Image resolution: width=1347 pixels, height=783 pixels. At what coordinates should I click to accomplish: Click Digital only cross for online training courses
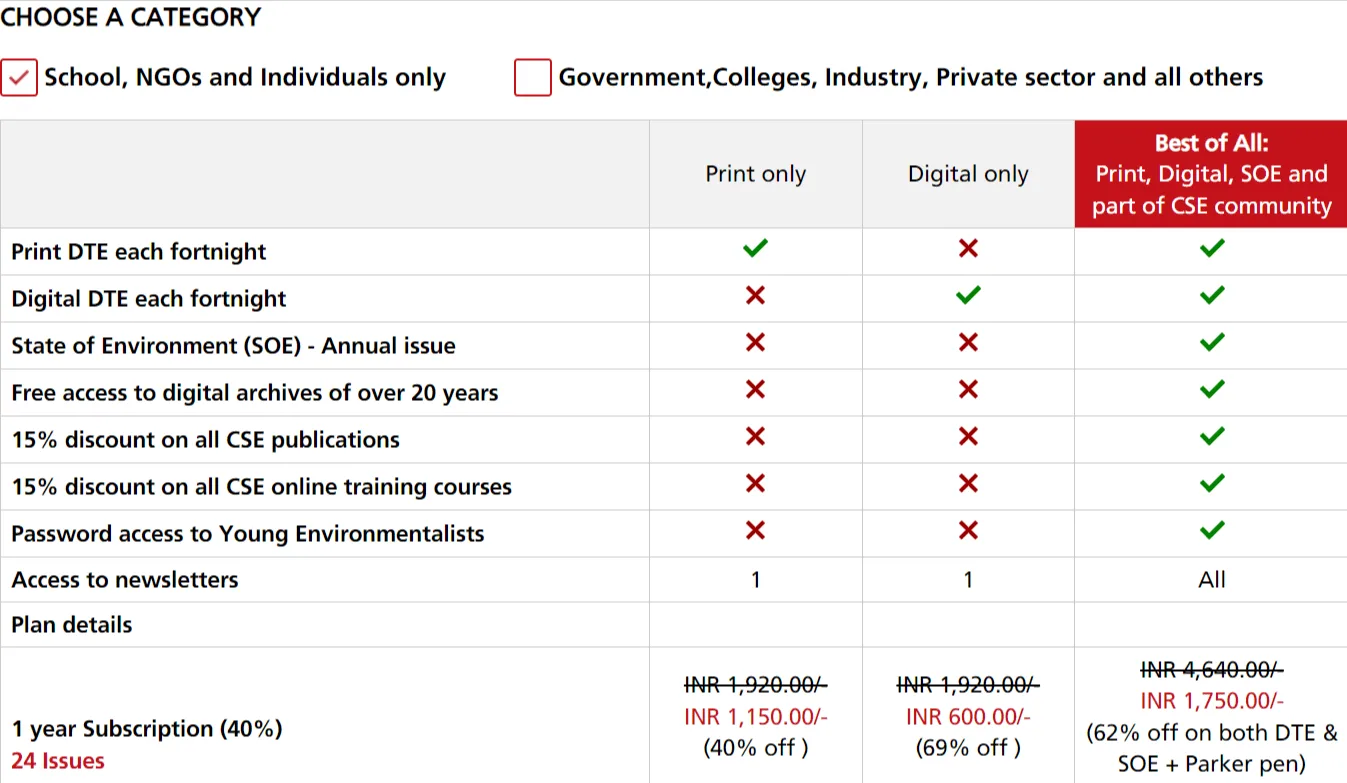(x=968, y=483)
